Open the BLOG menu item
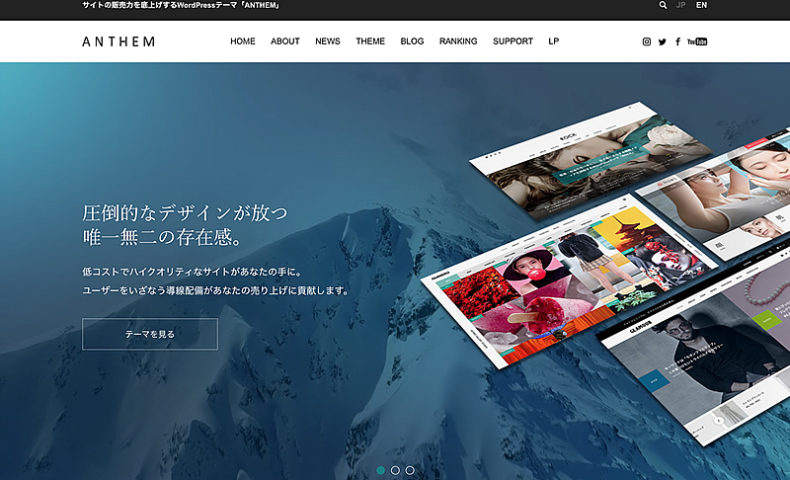790x480 pixels. pyautogui.click(x=412, y=41)
